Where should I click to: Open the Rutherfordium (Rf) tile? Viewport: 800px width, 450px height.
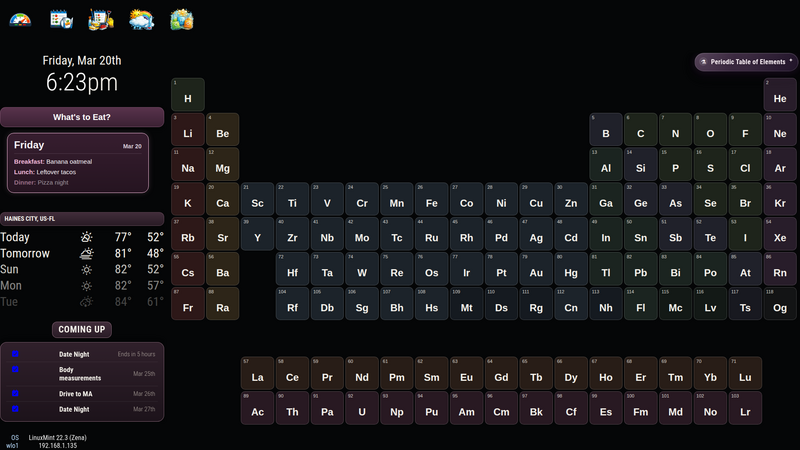(x=292, y=304)
